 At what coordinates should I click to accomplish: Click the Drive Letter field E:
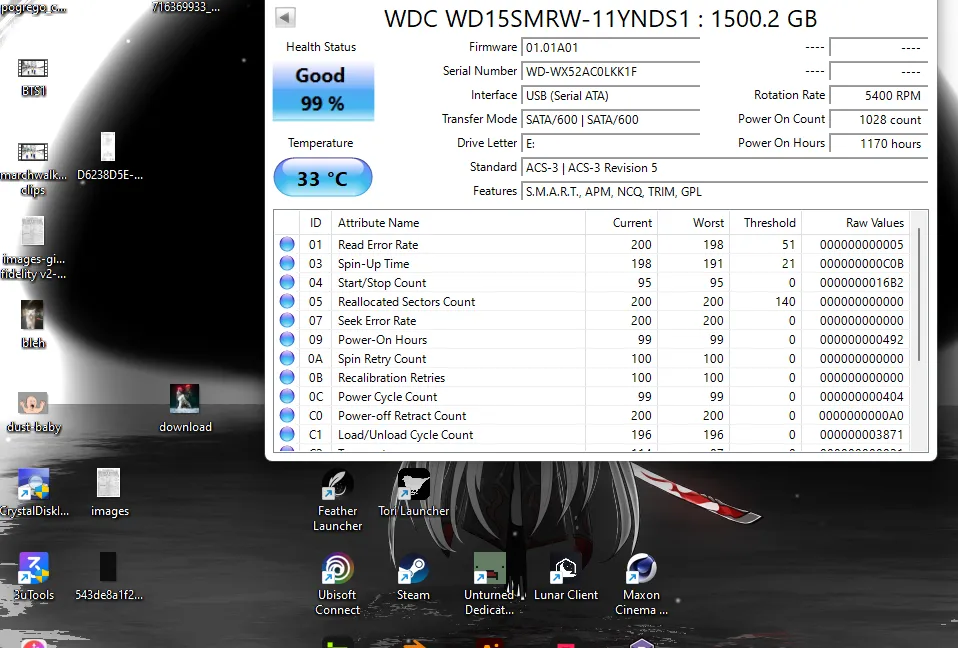(x=610, y=144)
